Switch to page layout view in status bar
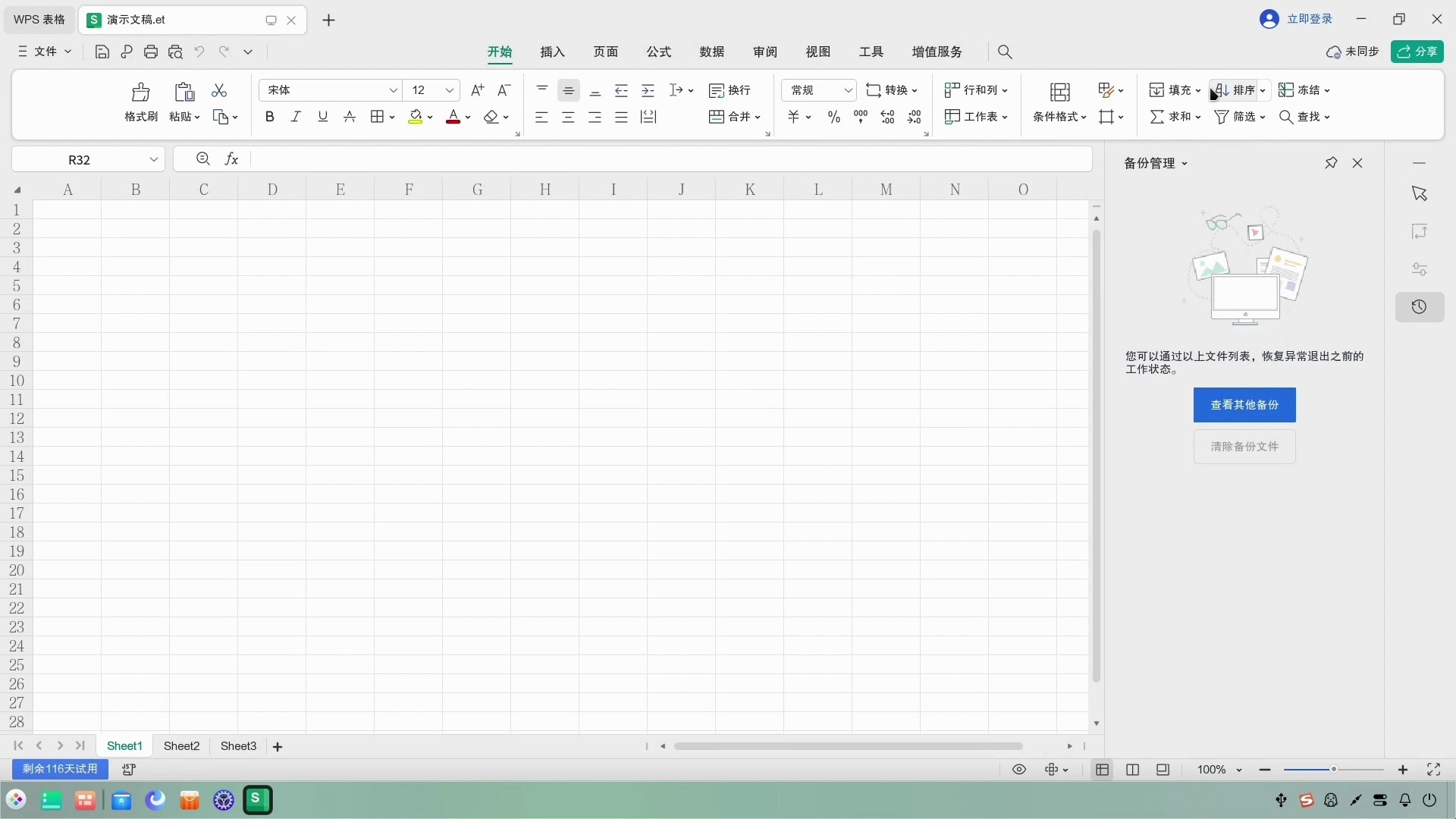The height and width of the screenshot is (819, 1456). [1132, 770]
